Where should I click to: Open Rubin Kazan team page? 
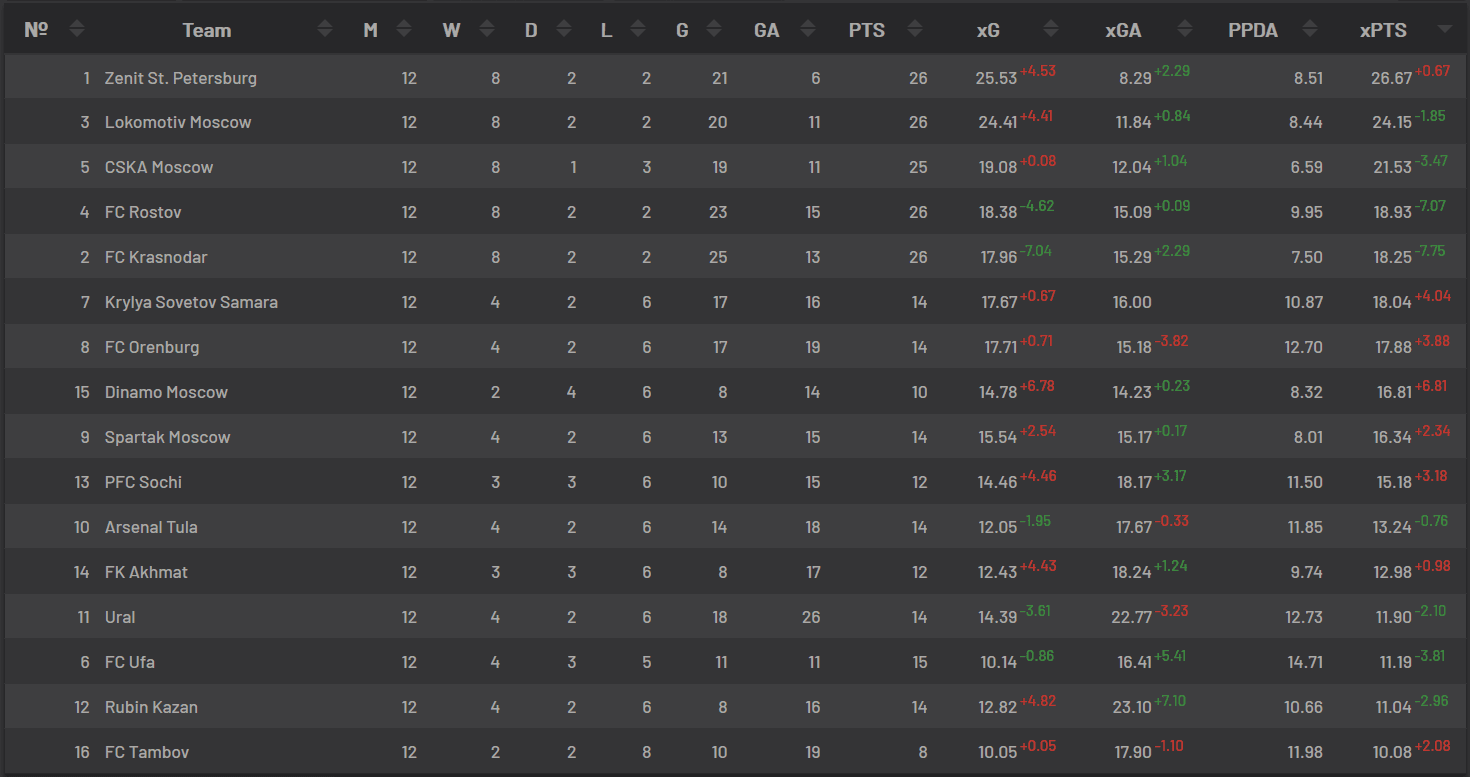(151, 707)
